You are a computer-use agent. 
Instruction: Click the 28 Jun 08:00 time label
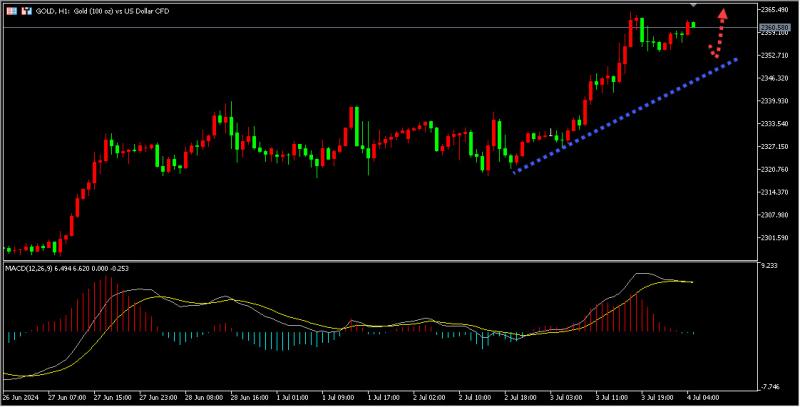pyautogui.click(x=204, y=397)
